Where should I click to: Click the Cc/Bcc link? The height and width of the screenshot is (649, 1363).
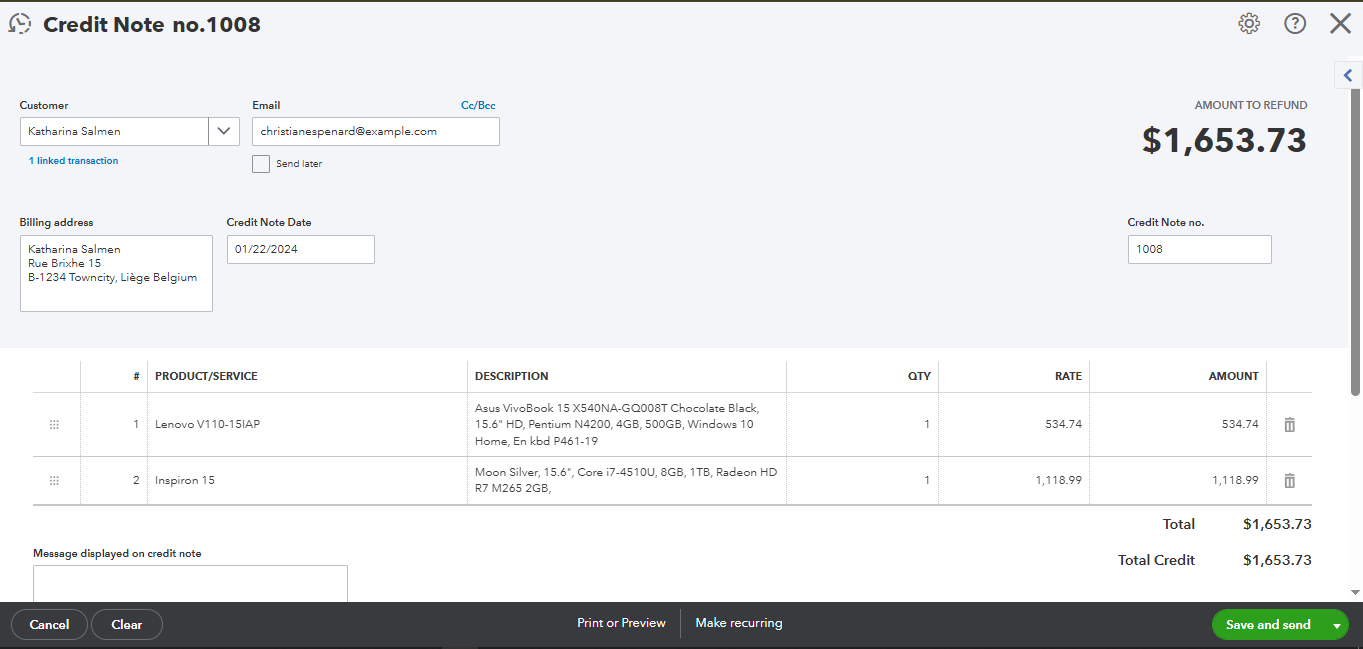pos(478,105)
